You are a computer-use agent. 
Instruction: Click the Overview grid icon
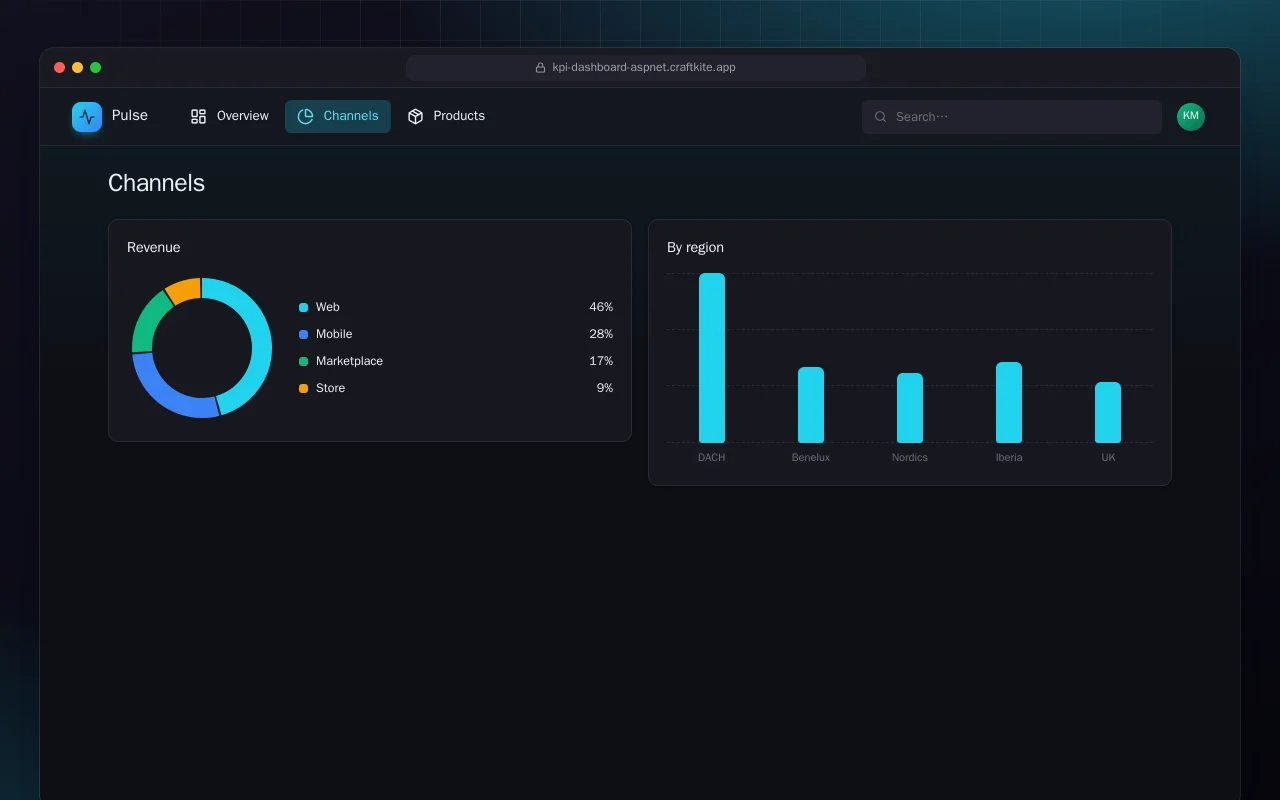tap(198, 116)
